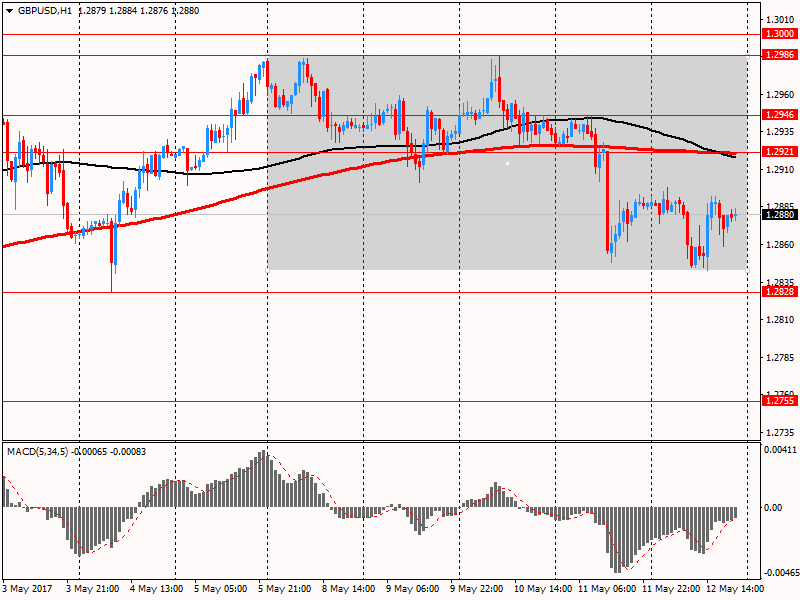Image resolution: width=800 pixels, height=600 pixels.
Task: Select the 8 May 14:00 time label
Action: pyautogui.click(x=349, y=589)
